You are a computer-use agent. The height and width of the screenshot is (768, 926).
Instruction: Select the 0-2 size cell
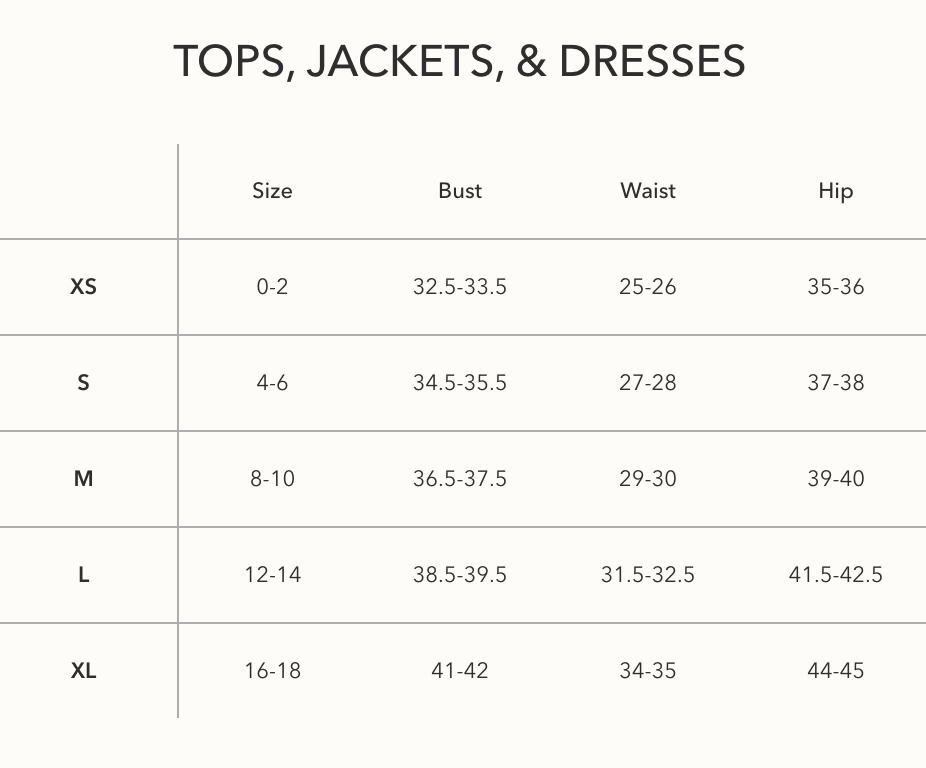(272, 287)
